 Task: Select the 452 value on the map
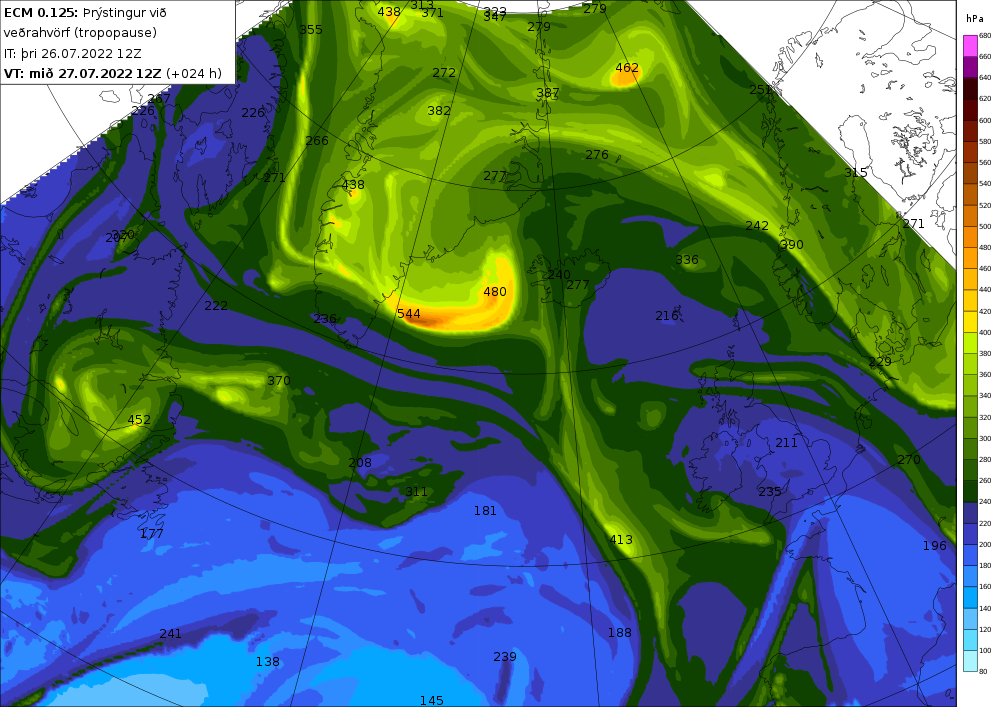point(139,419)
